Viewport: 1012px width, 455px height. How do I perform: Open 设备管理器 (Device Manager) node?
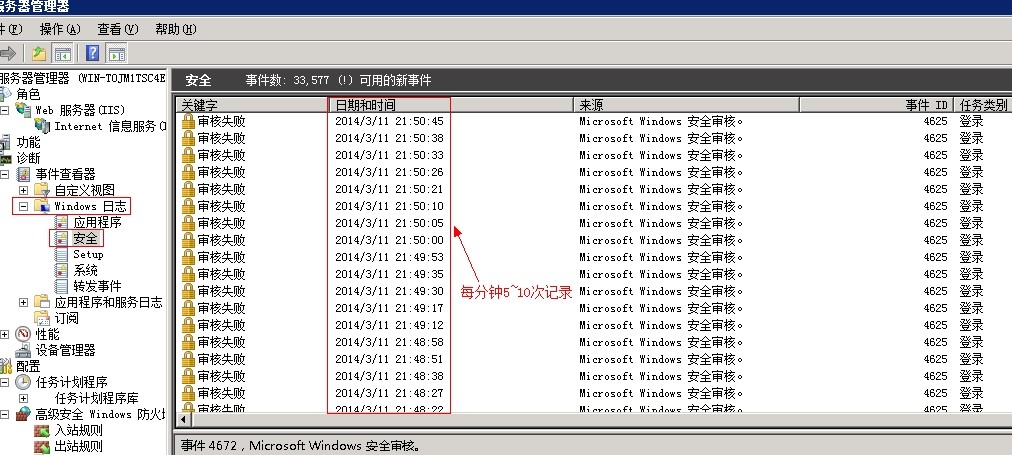[x=65, y=350]
